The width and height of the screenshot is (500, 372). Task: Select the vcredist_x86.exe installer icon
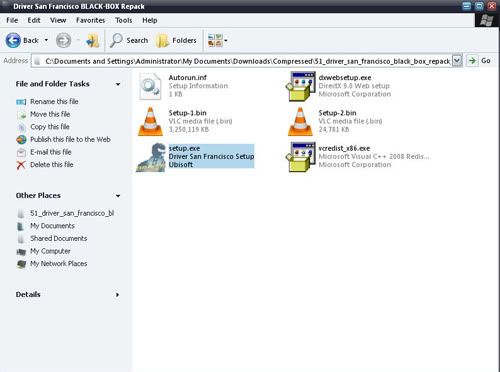coord(301,157)
